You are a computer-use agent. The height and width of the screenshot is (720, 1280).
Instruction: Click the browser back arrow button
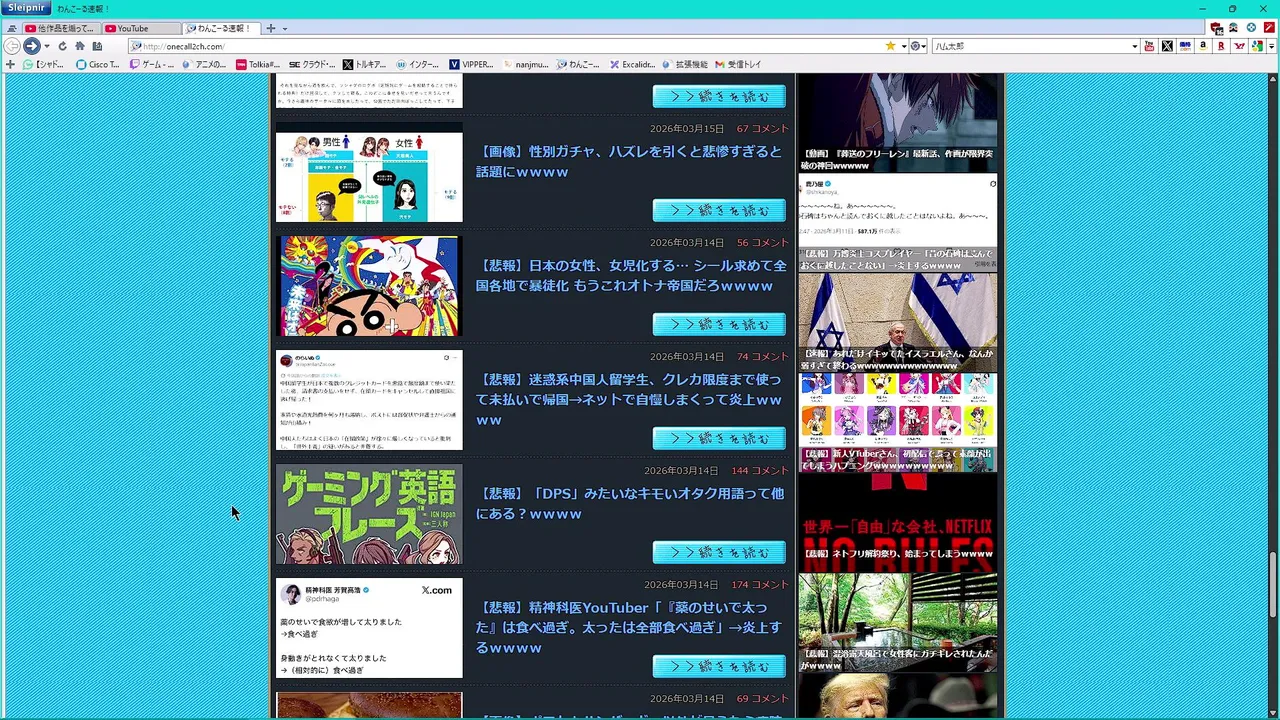[x=12, y=46]
